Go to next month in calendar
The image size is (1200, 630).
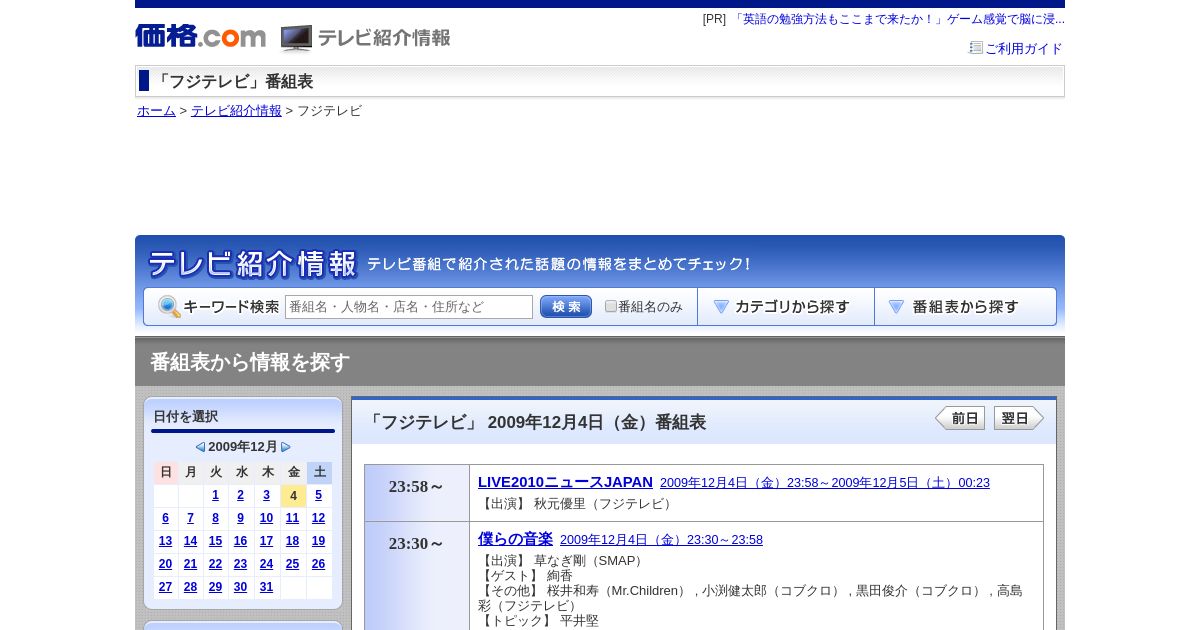coord(286,447)
